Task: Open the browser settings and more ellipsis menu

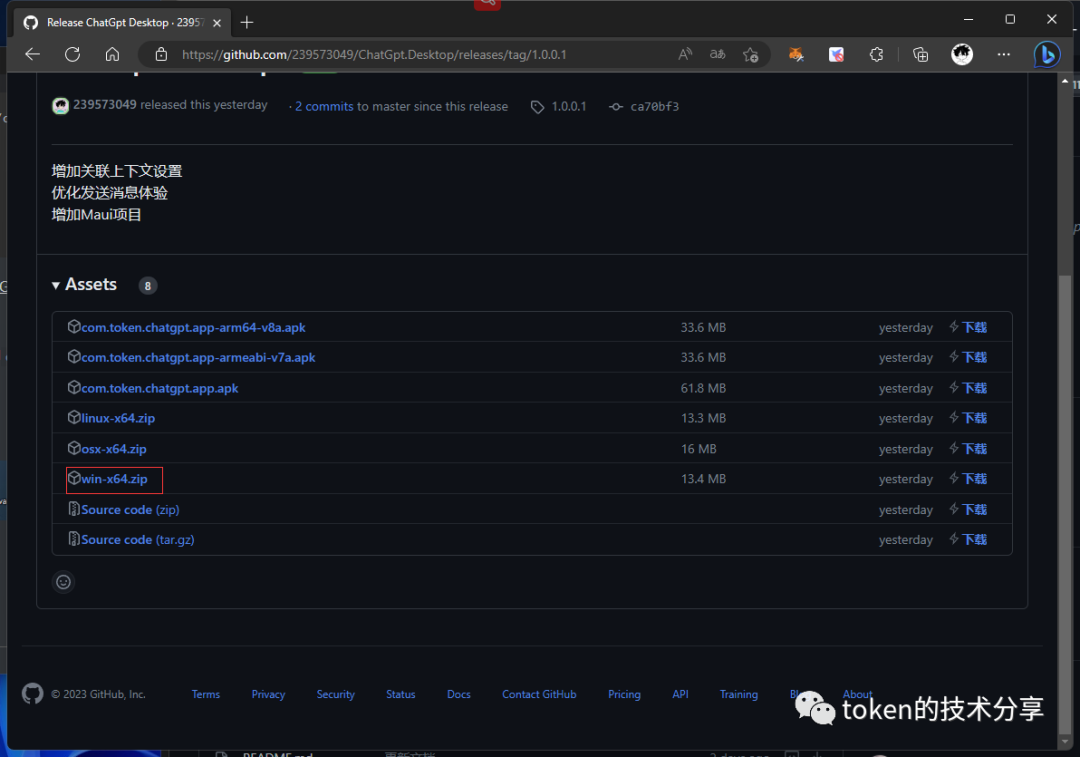Action: click(x=1004, y=54)
